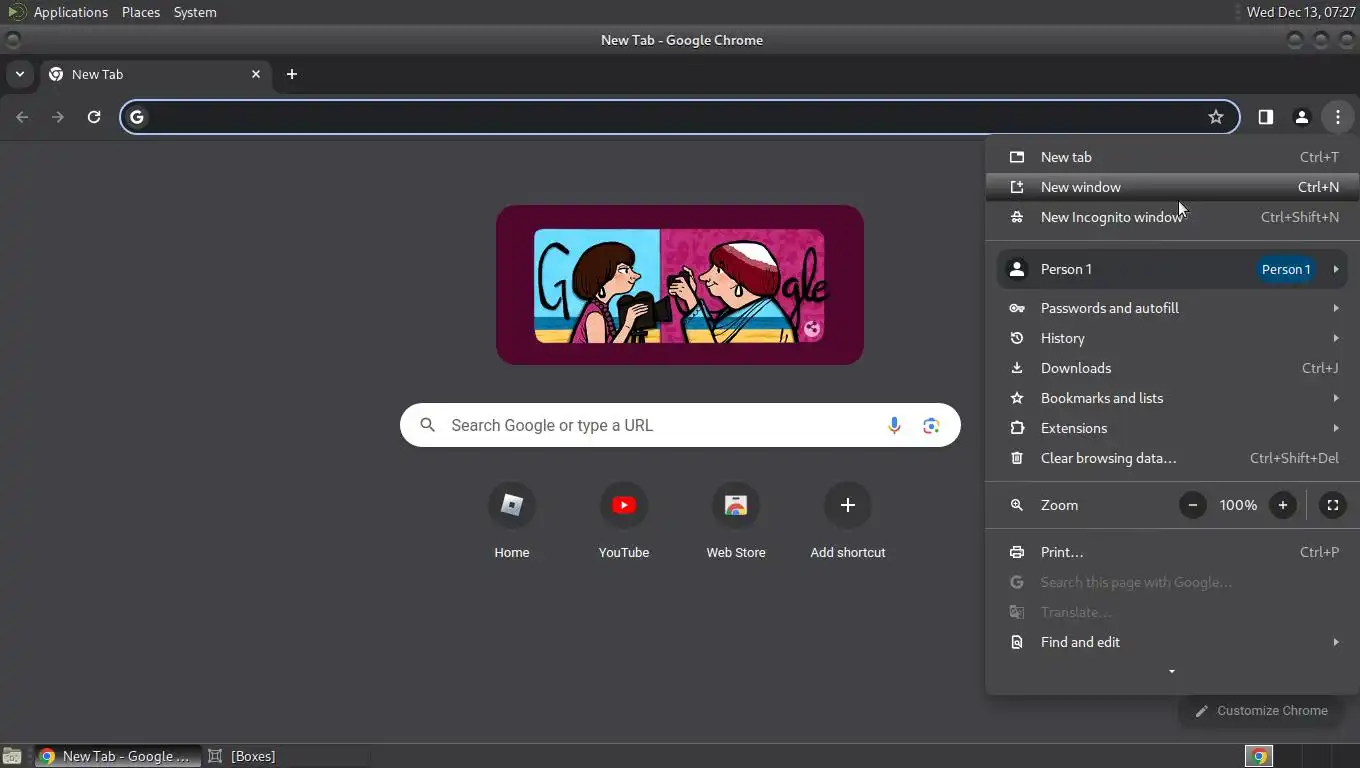
Task: Bookmark this tab with the star icon
Action: tap(1216, 117)
